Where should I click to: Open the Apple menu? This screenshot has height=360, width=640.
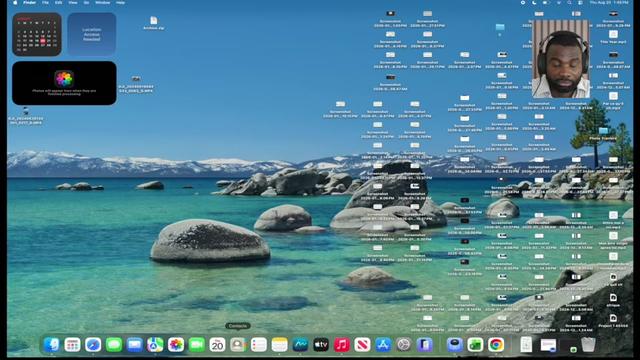click(x=15, y=2)
